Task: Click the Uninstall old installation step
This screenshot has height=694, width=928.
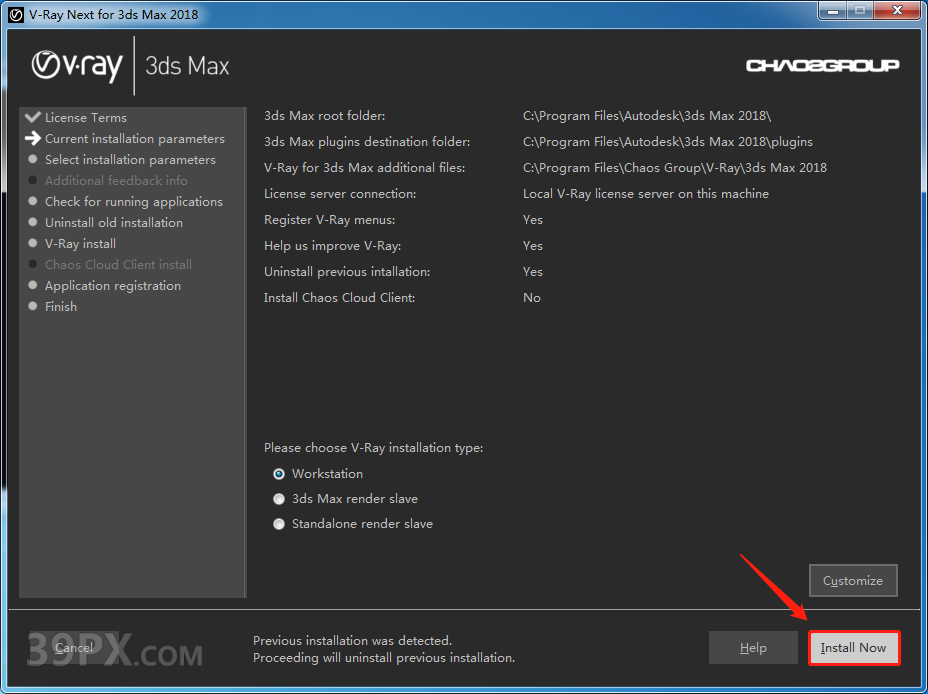Action: 114,222
